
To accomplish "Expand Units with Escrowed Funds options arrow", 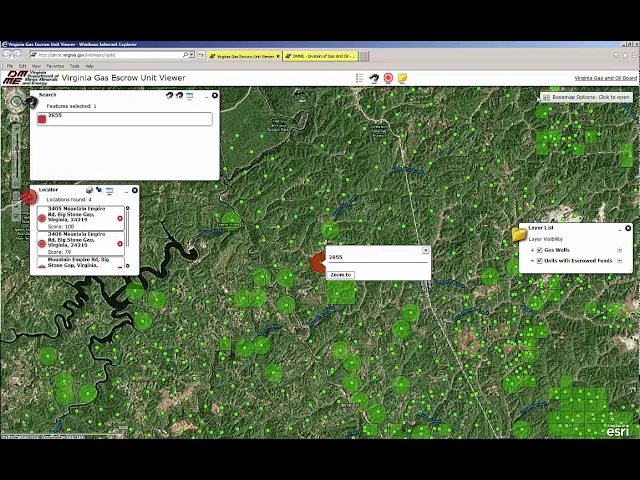I will 619,260.
